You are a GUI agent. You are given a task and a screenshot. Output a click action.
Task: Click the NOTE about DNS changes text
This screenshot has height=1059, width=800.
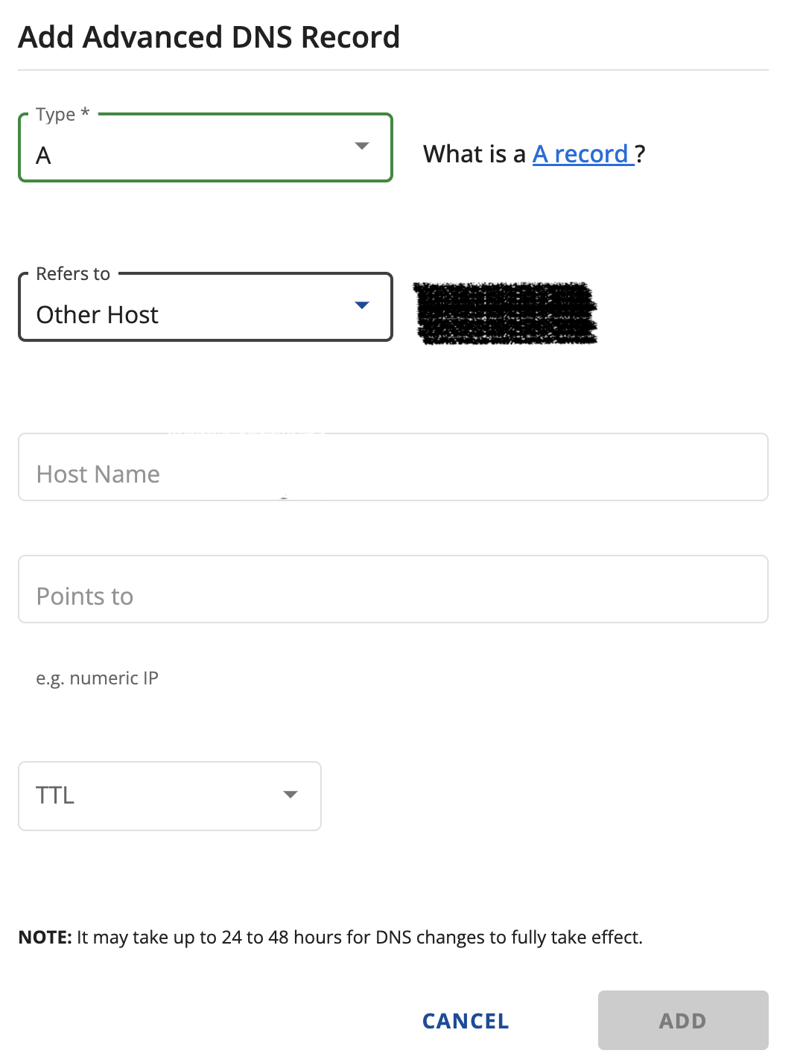[x=330, y=937]
